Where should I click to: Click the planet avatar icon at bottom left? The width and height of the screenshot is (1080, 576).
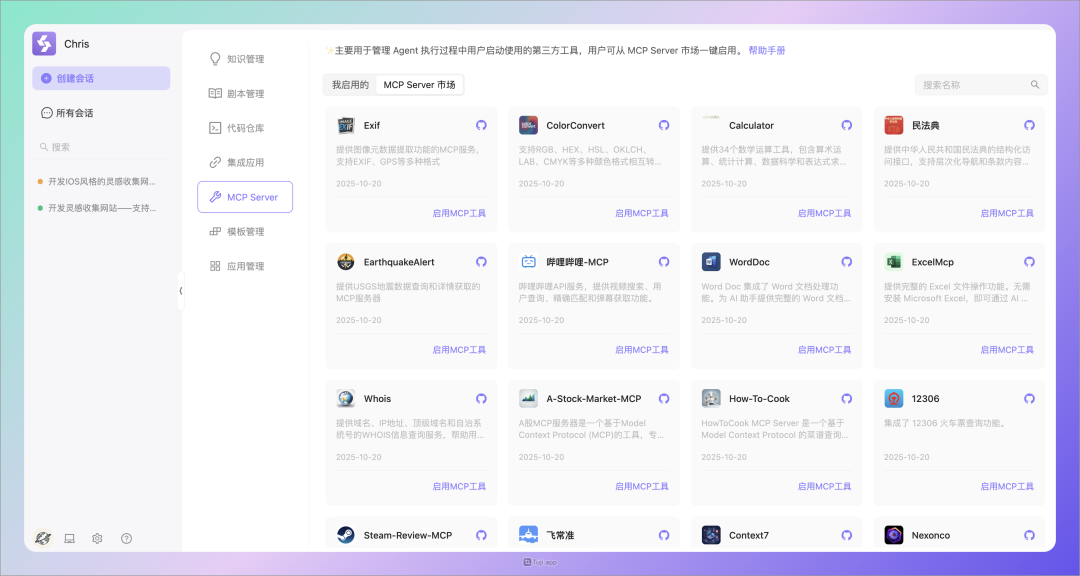[43, 538]
